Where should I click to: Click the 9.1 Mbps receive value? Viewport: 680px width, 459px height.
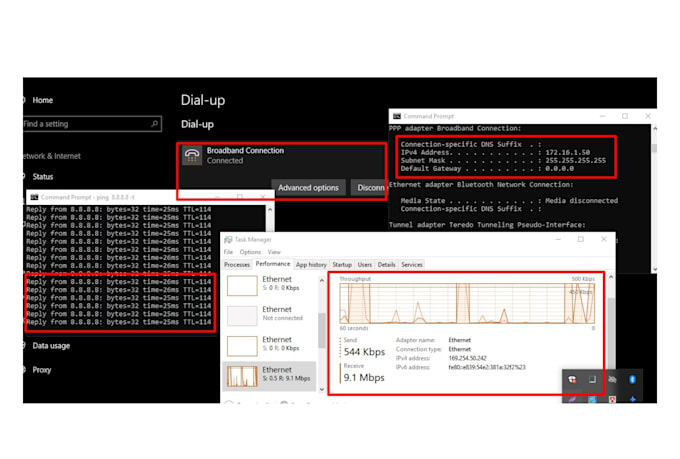coord(364,377)
